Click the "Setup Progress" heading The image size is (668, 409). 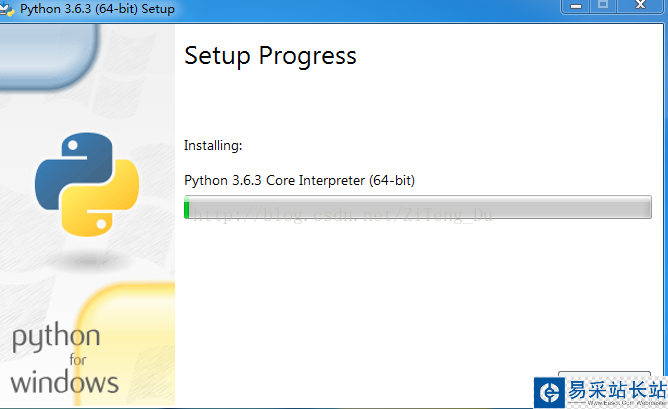pyautogui.click(x=270, y=56)
